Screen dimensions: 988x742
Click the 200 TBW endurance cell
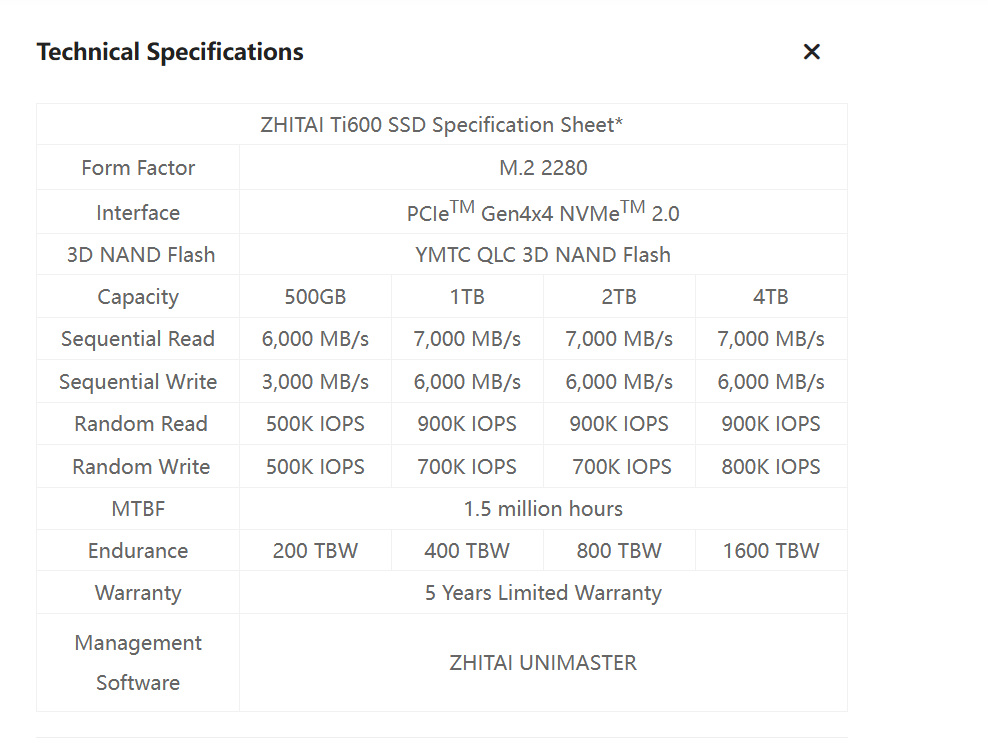coord(315,551)
